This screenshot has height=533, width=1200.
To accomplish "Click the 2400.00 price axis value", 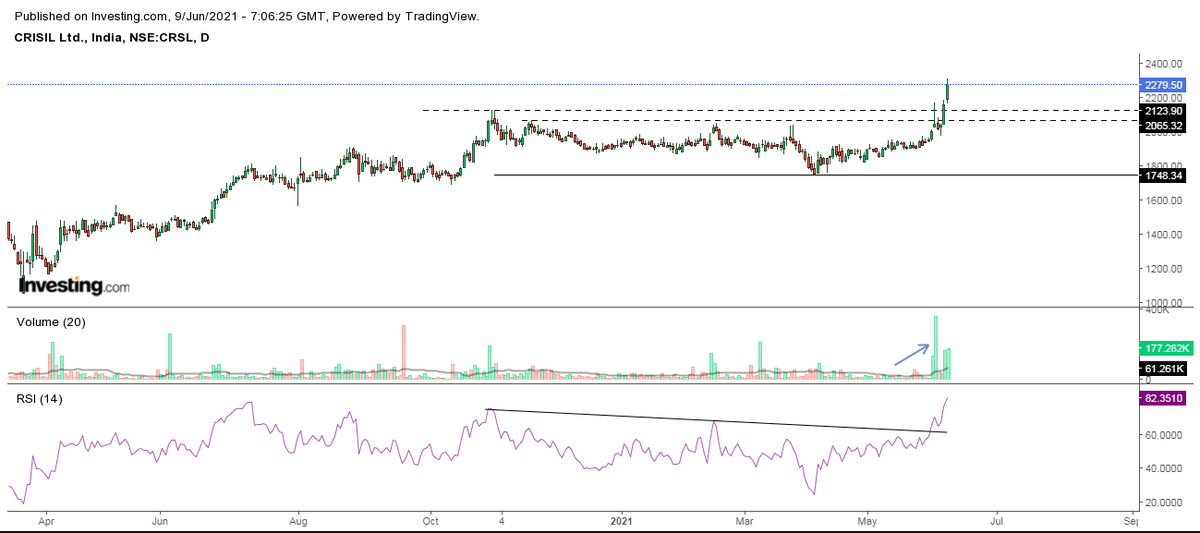I will (x=1165, y=63).
